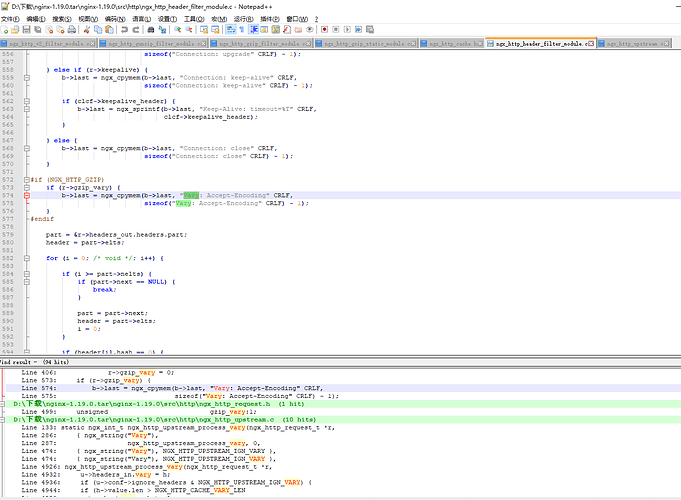Open the 语言(L) menu
This screenshot has width=681, height=500.
tap(141, 19)
